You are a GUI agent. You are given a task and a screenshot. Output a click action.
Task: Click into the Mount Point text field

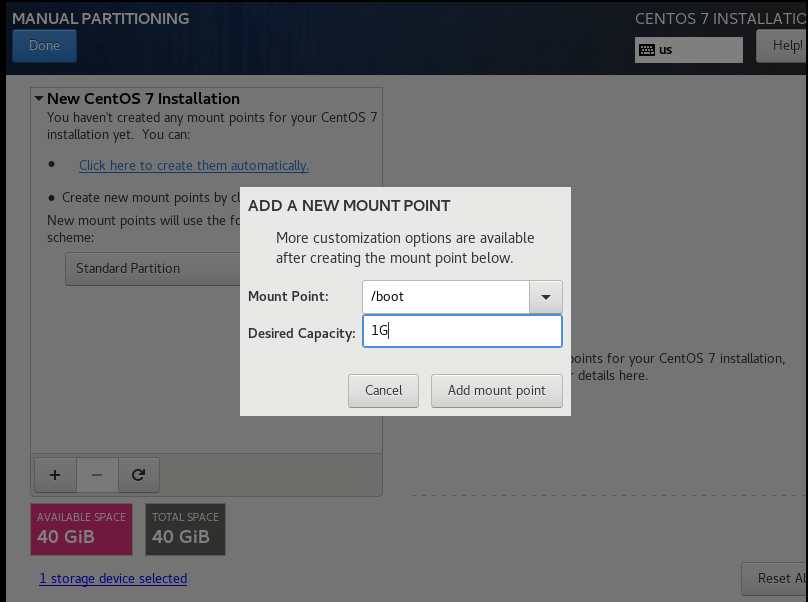(x=446, y=297)
